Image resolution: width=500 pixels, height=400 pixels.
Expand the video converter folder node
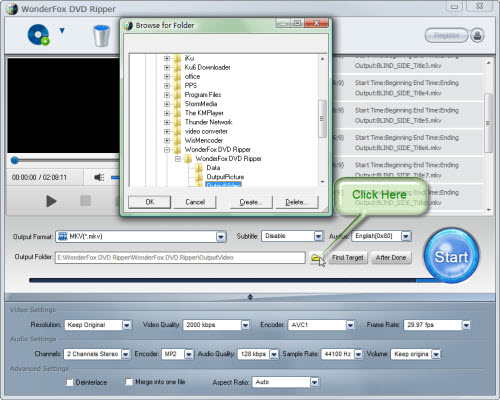(x=167, y=131)
